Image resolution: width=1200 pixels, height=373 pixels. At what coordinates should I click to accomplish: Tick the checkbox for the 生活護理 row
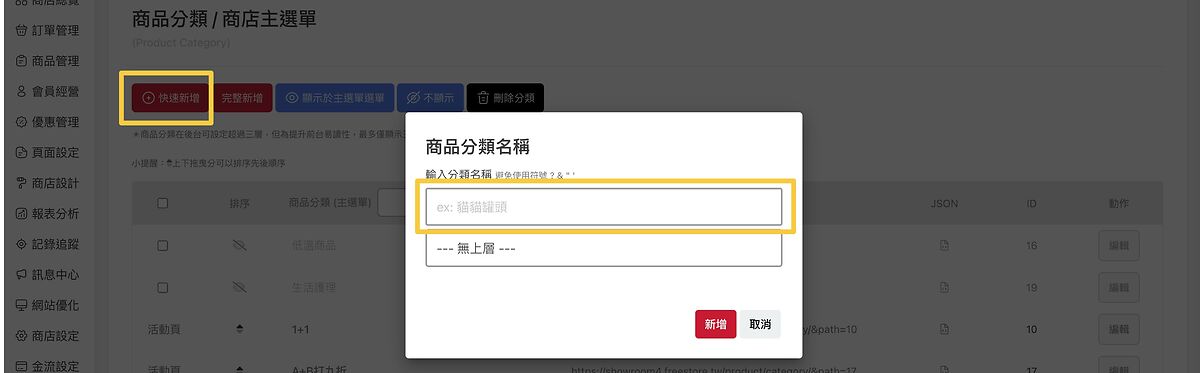[x=162, y=287]
